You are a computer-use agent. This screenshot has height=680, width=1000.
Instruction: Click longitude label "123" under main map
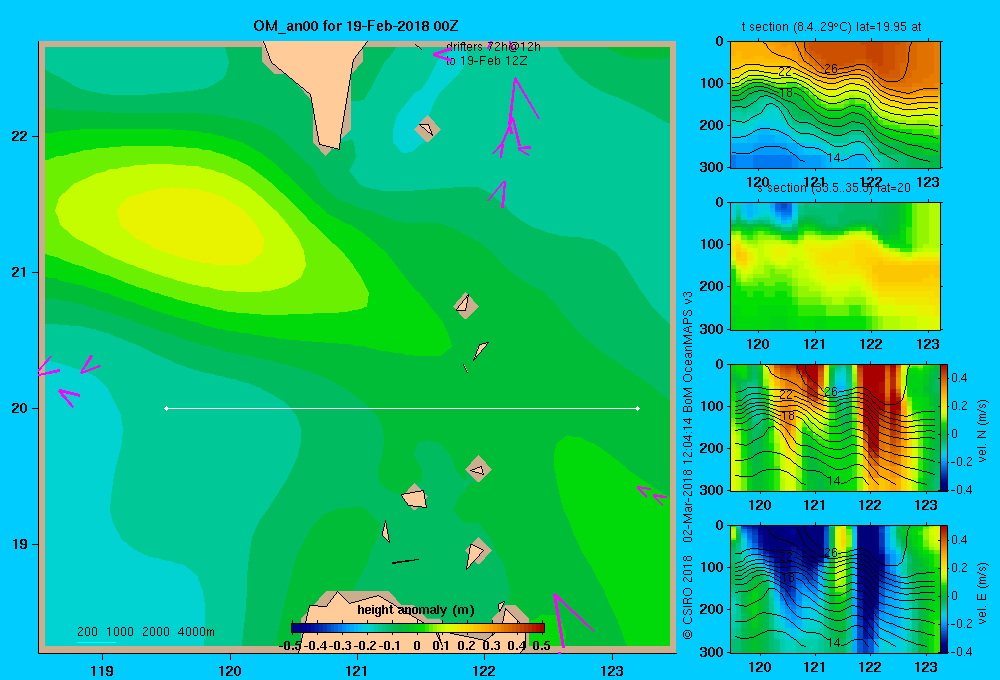(612, 670)
